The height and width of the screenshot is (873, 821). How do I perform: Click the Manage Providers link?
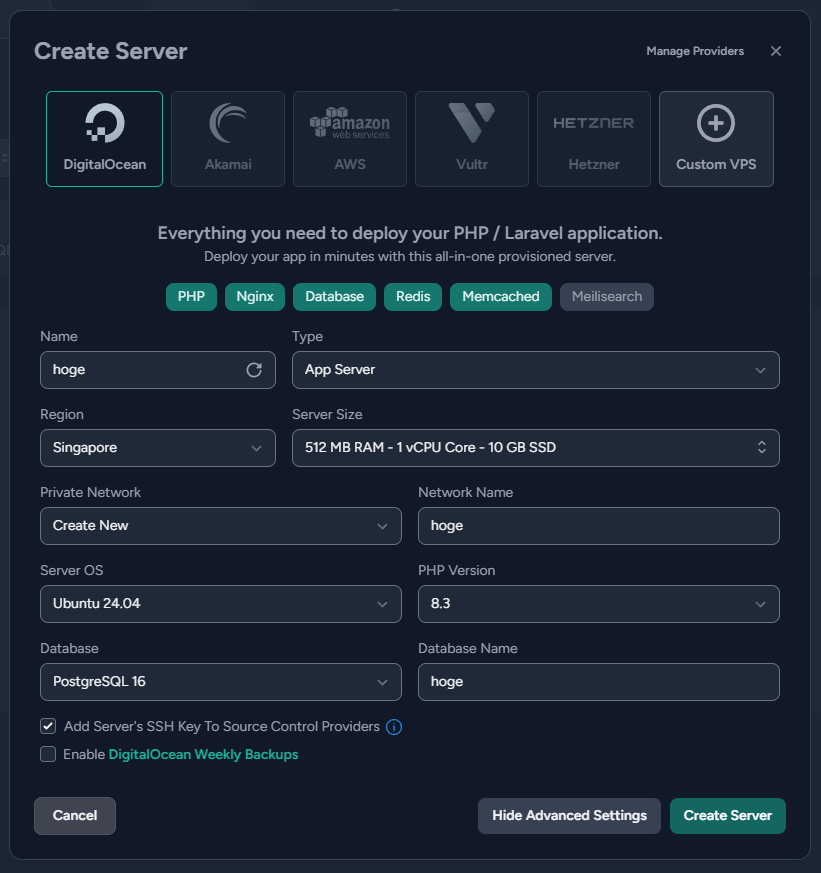click(695, 51)
